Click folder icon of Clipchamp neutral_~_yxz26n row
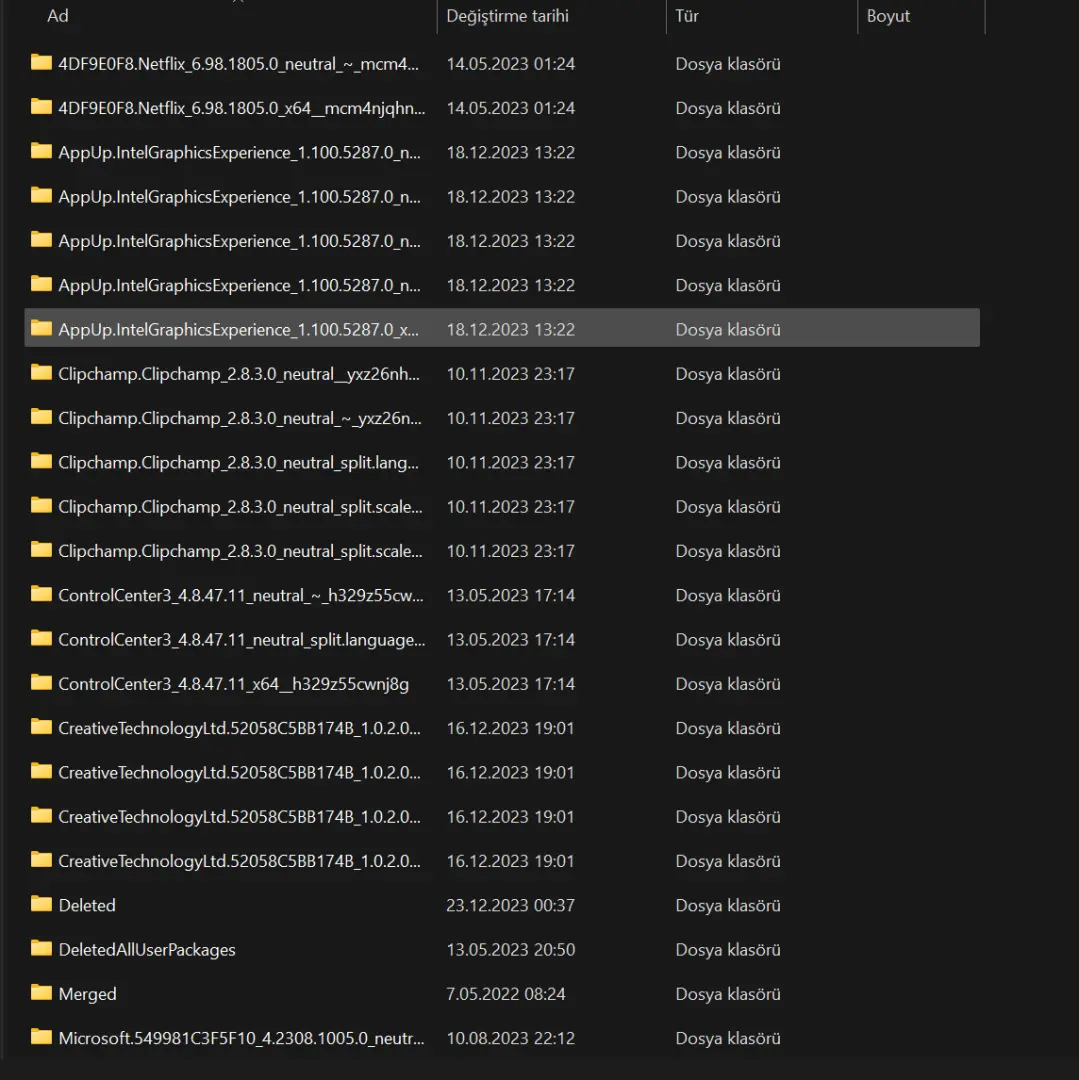Screen dimensions: 1079x1080 click(x=41, y=417)
